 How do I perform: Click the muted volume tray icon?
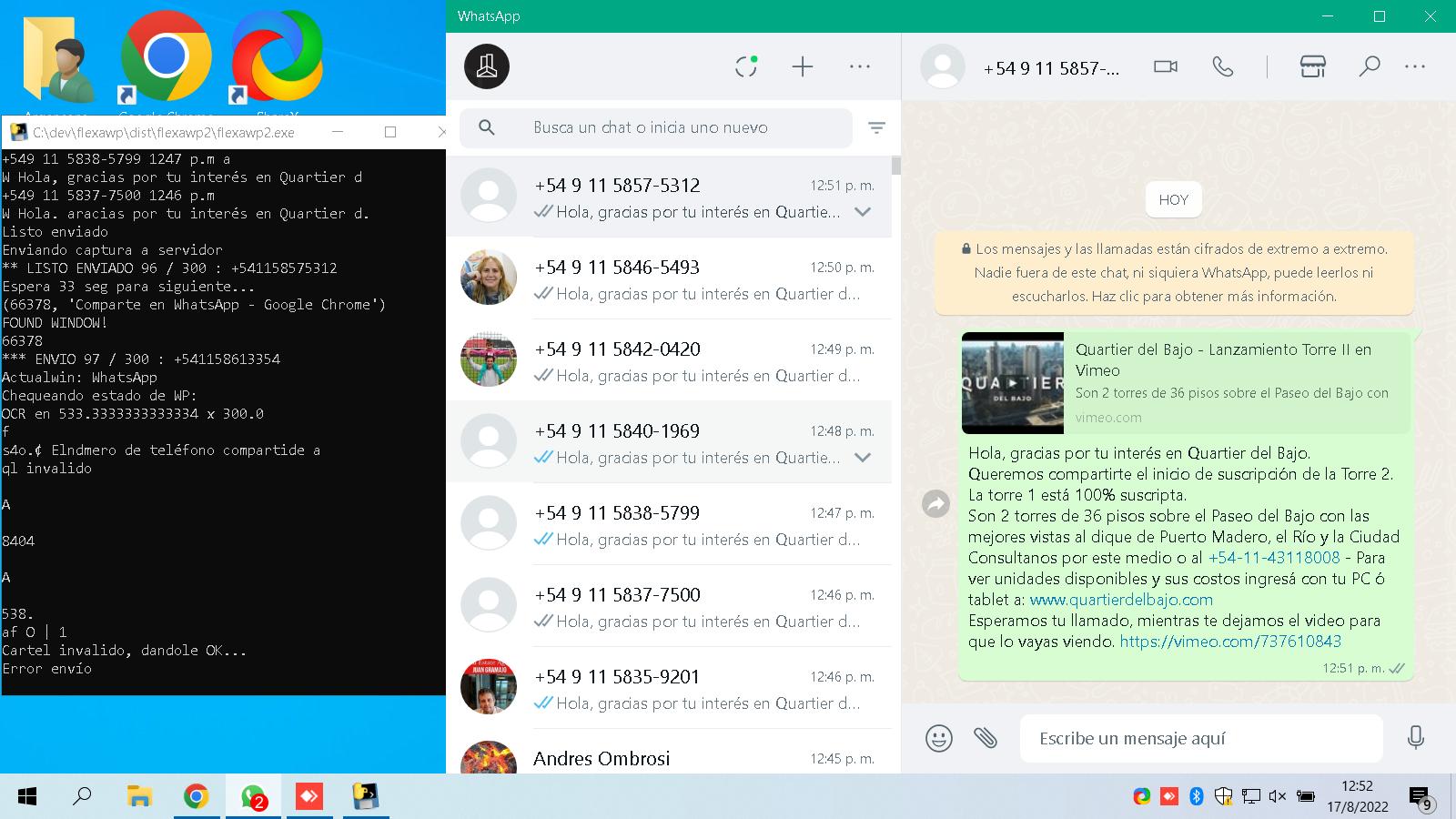coord(1278,796)
